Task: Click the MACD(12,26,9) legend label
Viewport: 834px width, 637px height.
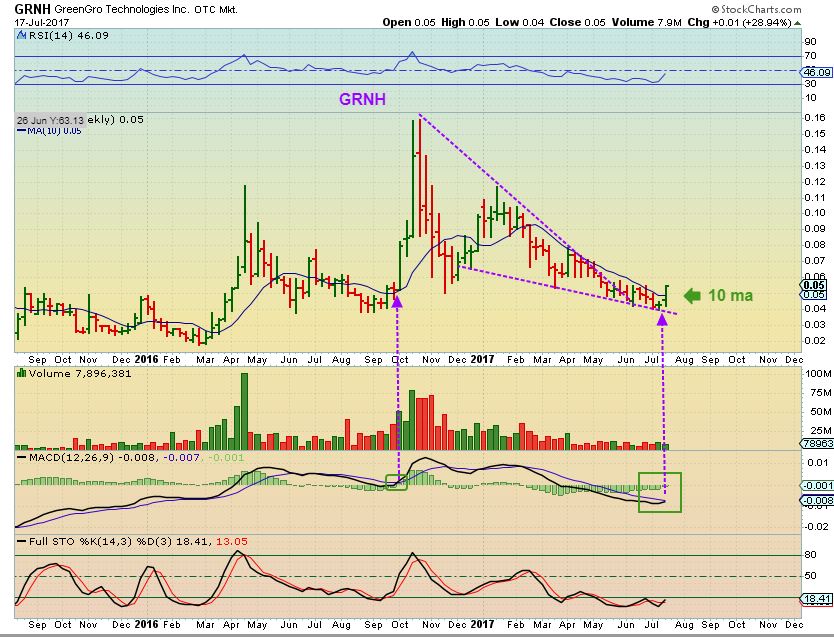Action: click(x=71, y=457)
